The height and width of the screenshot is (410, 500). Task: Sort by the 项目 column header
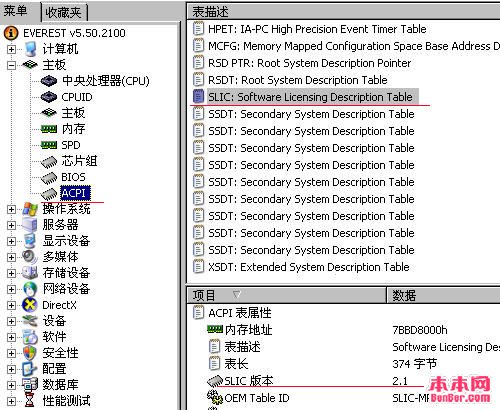286,295
